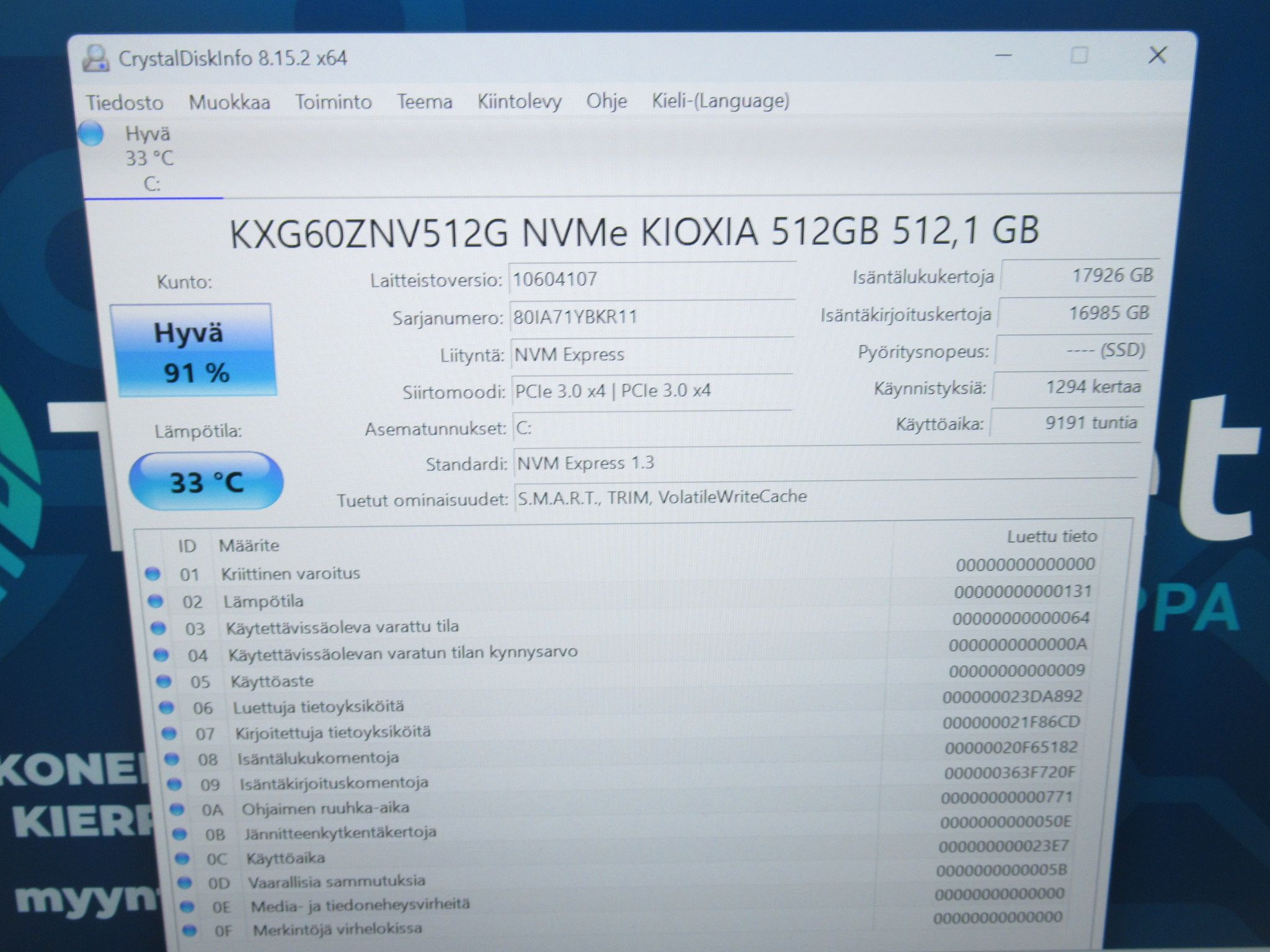Select Isäntälukukomentoja attribute text
The image size is (1270, 952).
pyautogui.click(x=318, y=758)
